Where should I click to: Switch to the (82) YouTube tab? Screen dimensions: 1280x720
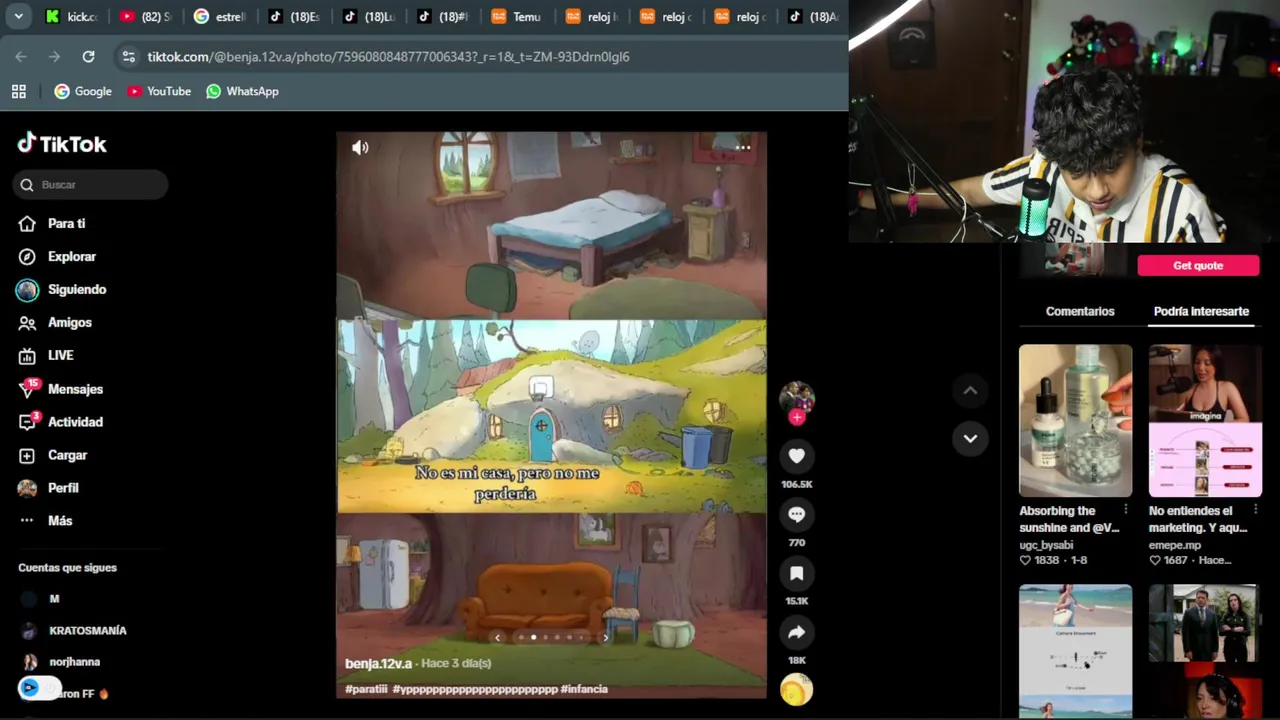pyautogui.click(x=146, y=16)
